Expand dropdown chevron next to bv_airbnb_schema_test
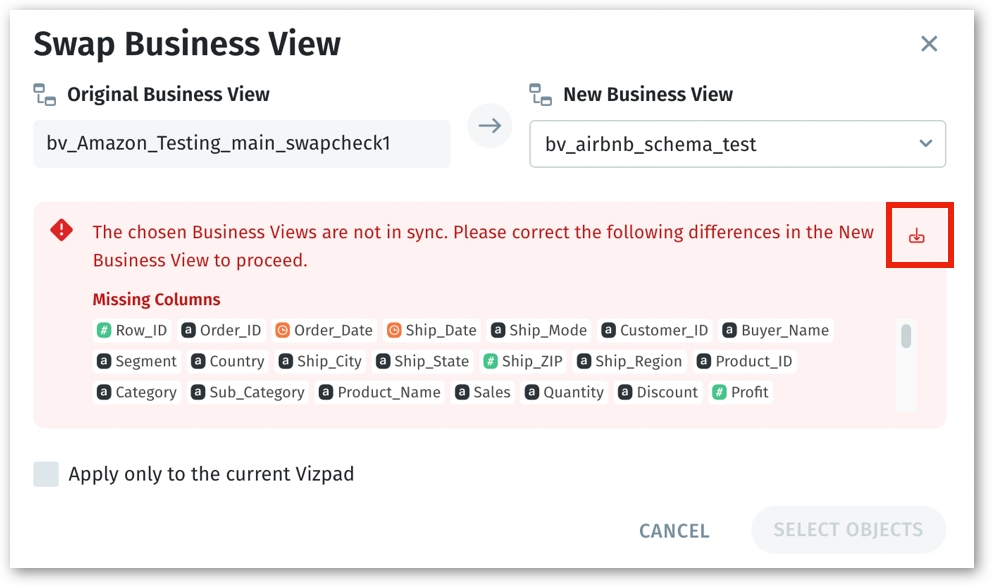This screenshot has width=992, height=586. (926, 144)
